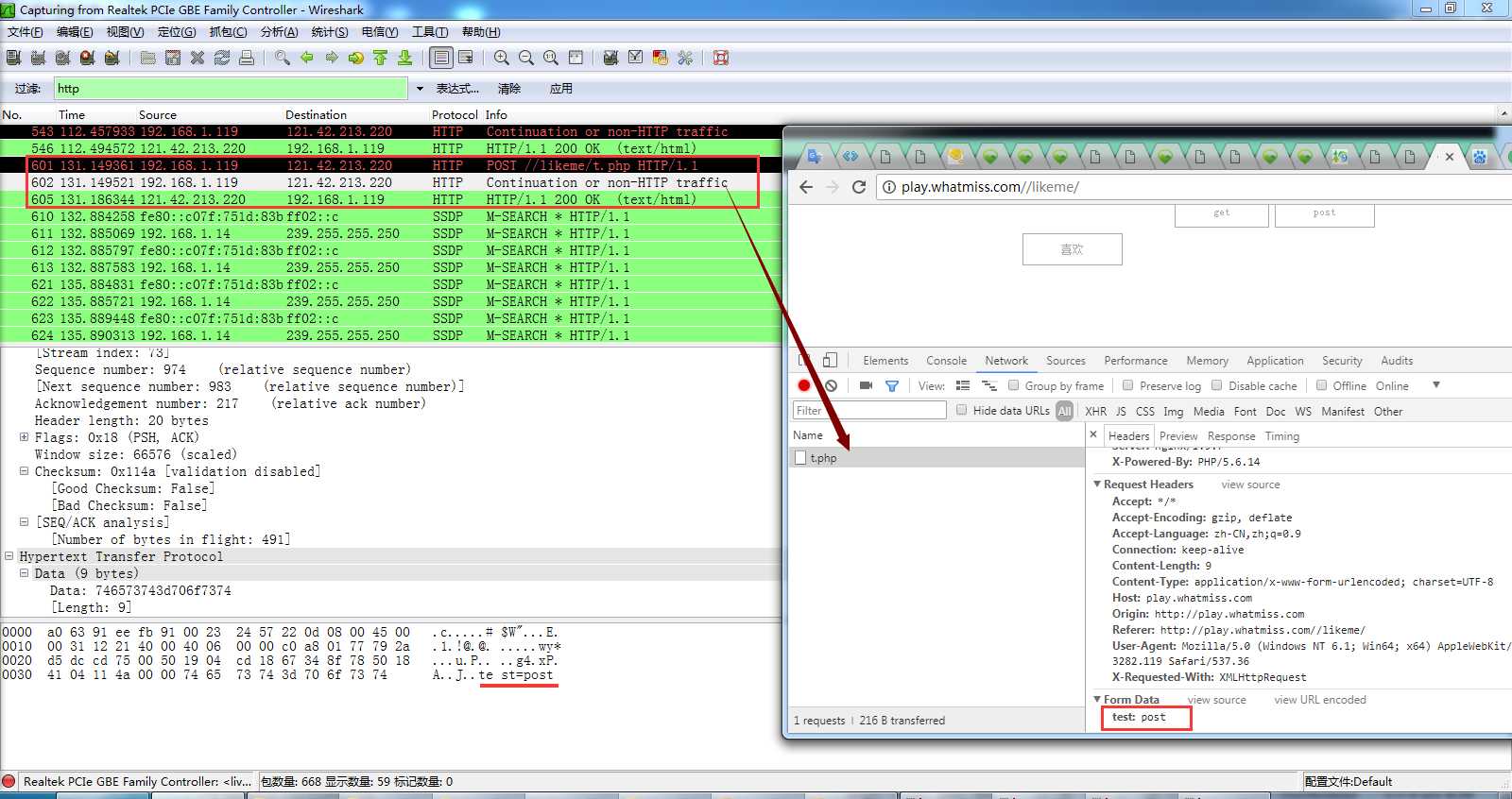
Task: Click the capture screenshots camera icon
Action: 866,385
